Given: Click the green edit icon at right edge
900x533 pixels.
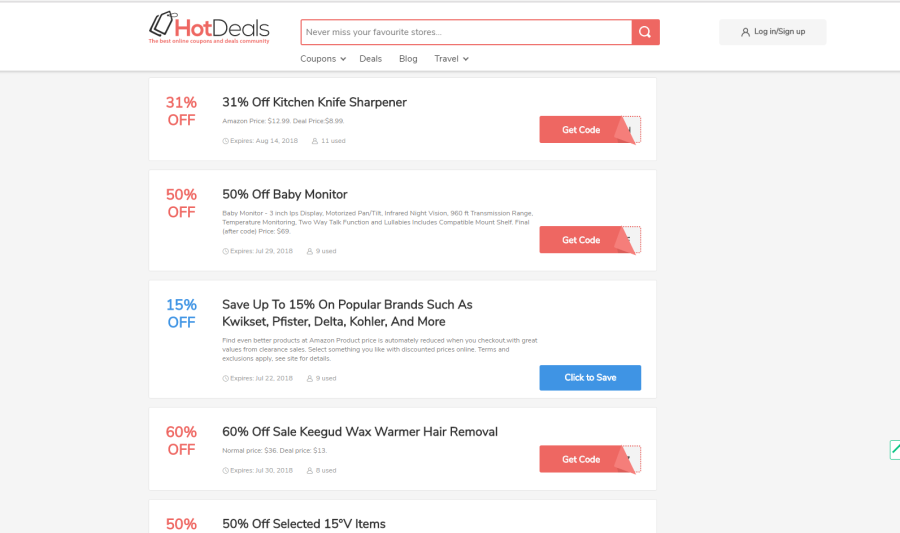Looking at the screenshot, I should coord(895,450).
